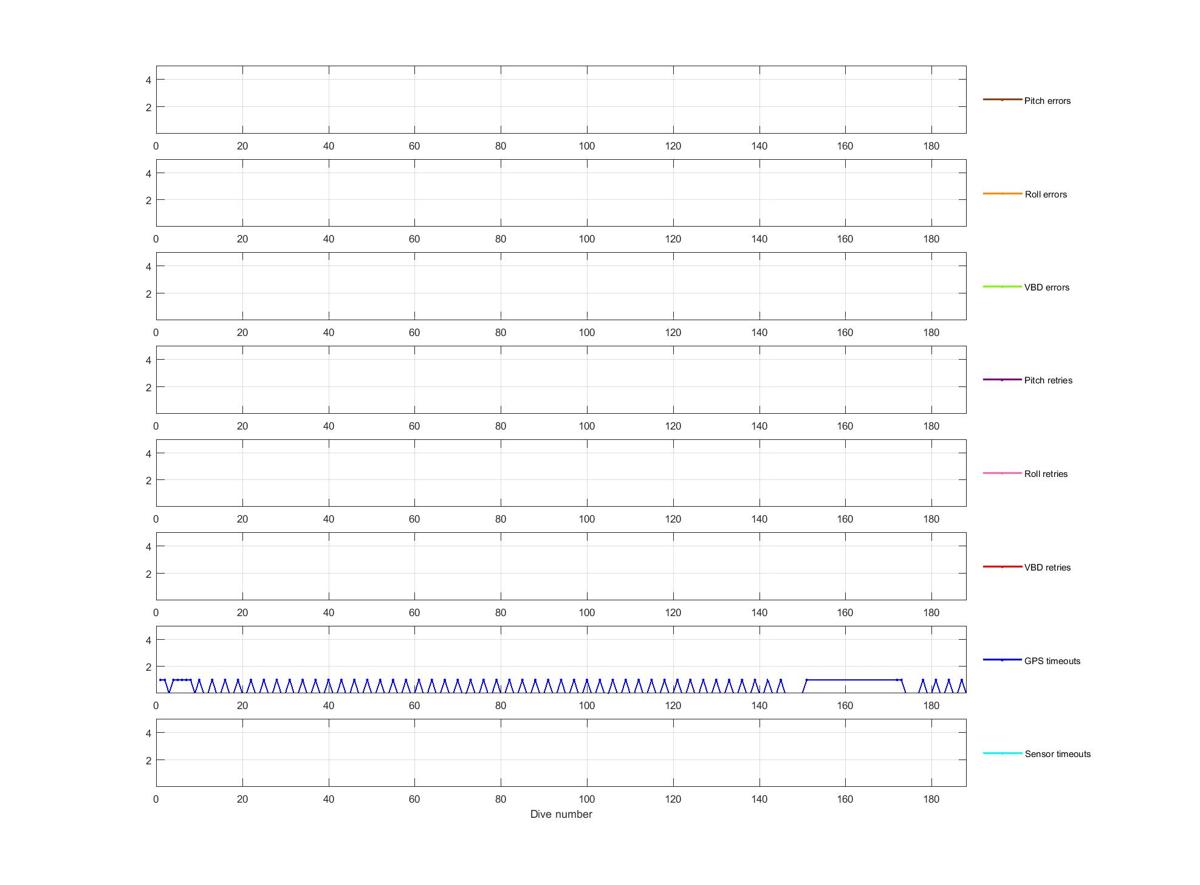The image size is (1200, 885).
Task: Click the Pitch retries legend label
Action: (x=1048, y=381)
